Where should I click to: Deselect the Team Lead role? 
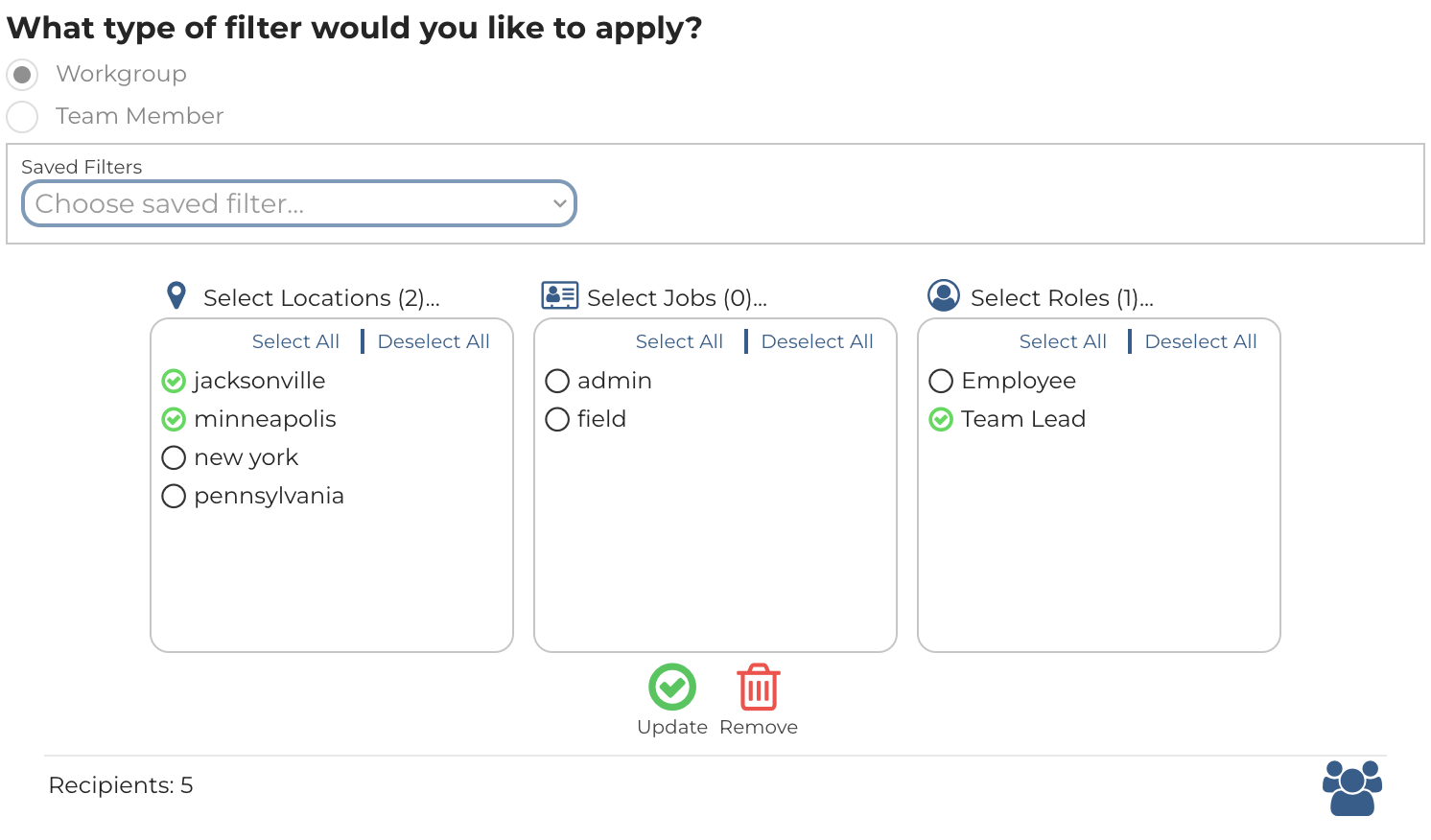click(941, 420)
